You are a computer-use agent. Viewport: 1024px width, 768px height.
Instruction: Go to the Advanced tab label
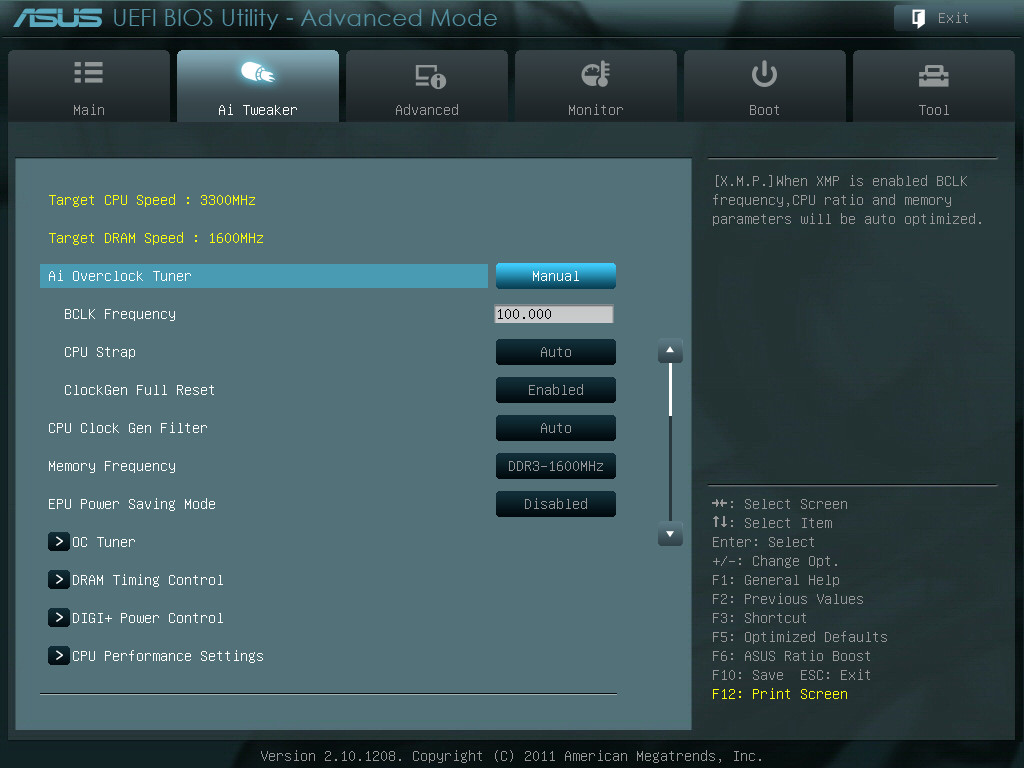click(427, 110)
